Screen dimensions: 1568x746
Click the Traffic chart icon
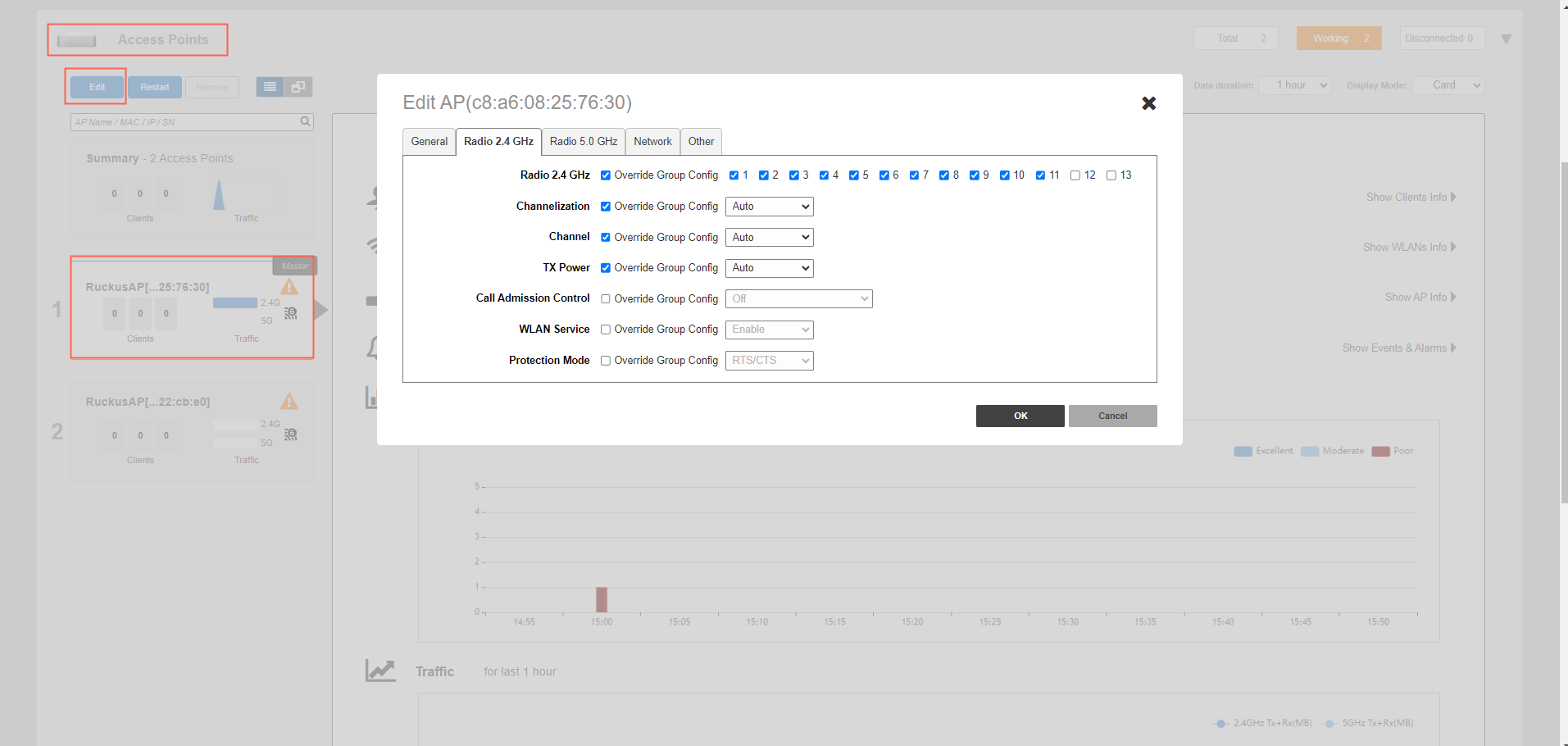tap(380, 671)
